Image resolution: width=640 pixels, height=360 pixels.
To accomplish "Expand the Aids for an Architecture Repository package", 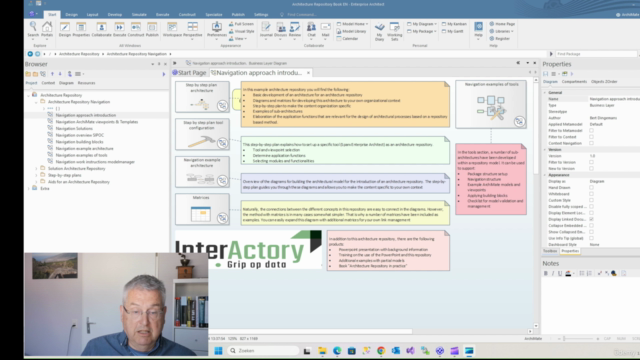I will [36, 182].
